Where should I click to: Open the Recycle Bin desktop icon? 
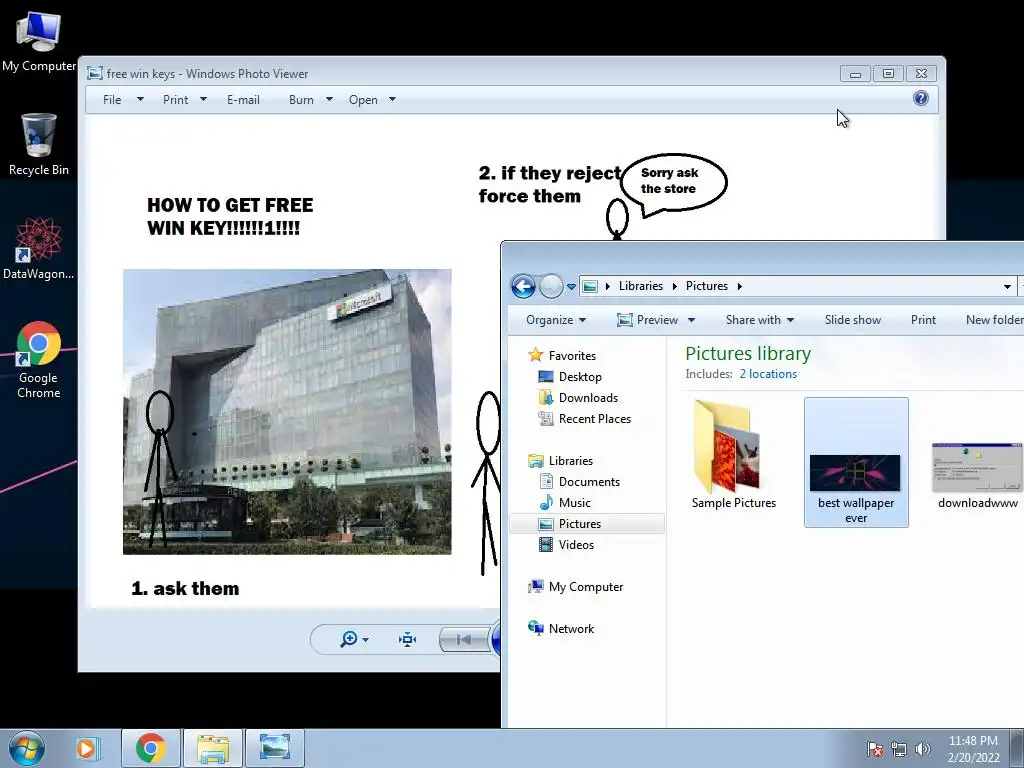point(39,144)
